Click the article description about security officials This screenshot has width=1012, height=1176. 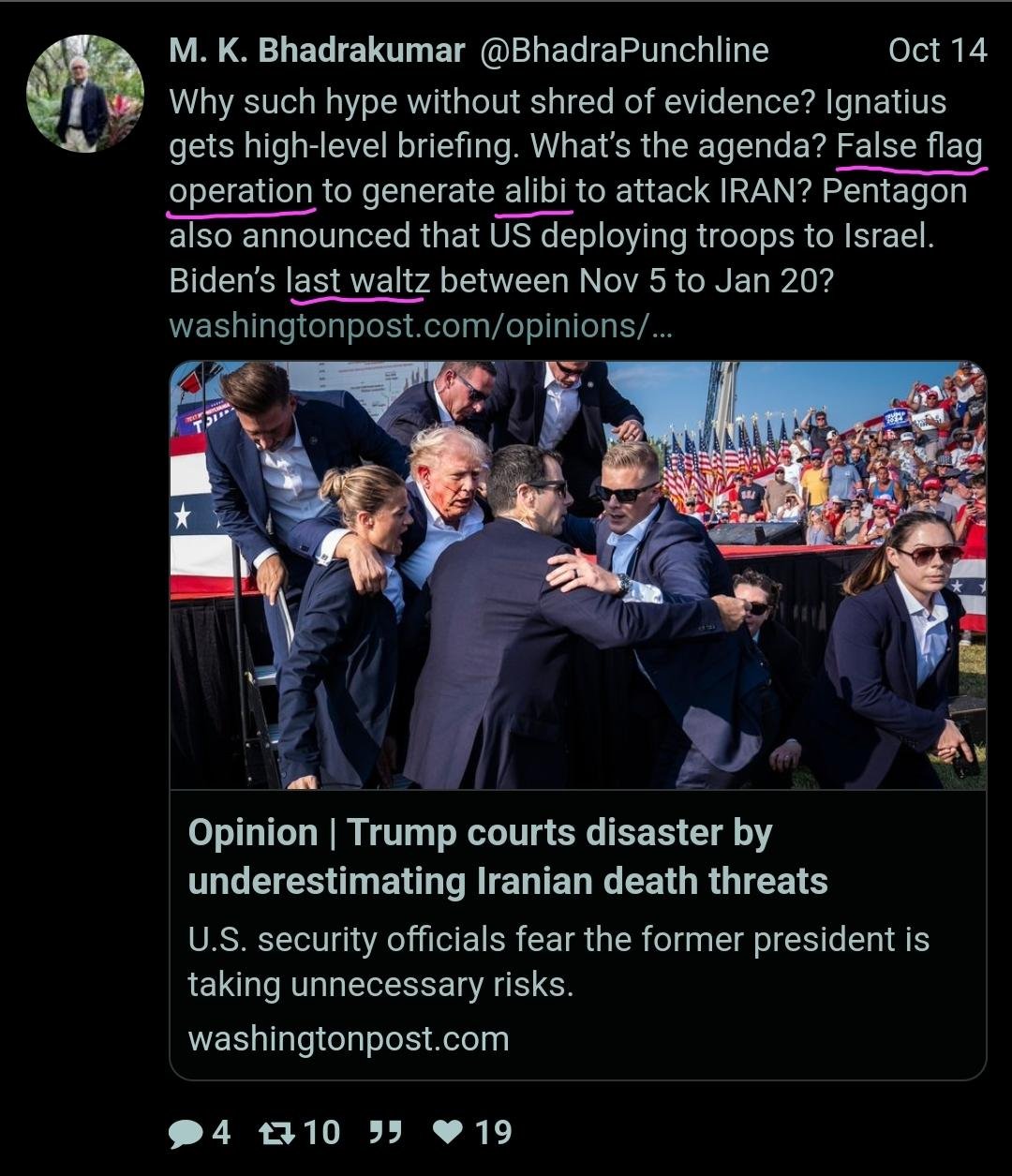click(558, 961)
